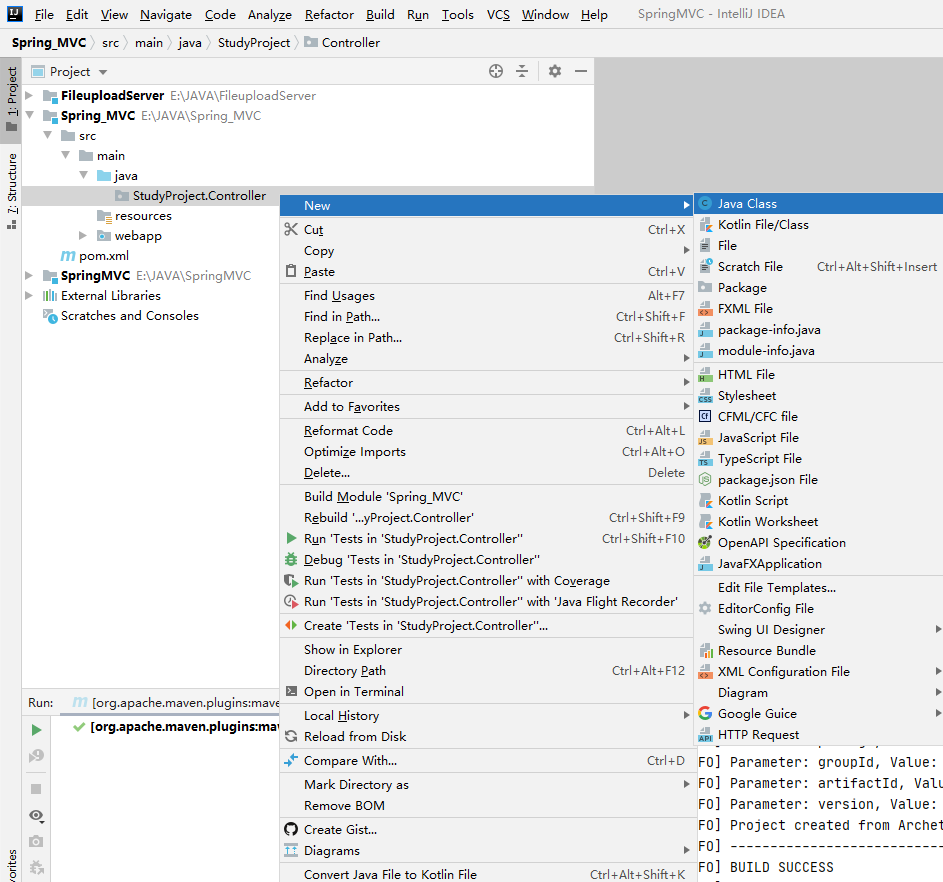Toggle the eye icon in Run panel
Screen dimensions: 943x882
[x=37, y=816]
